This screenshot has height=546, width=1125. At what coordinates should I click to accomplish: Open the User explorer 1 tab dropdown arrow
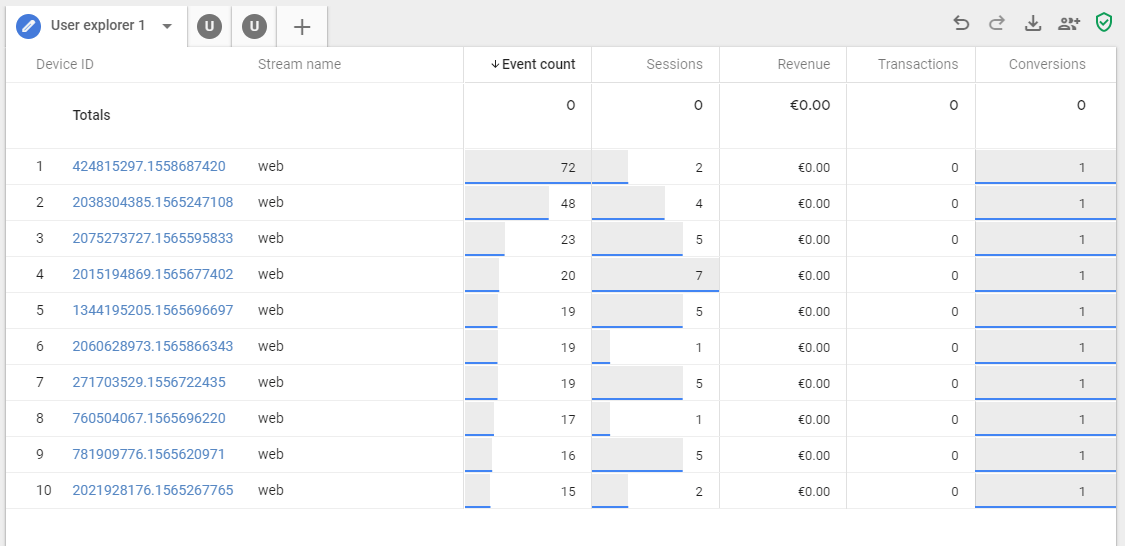pyautogui.click(x=167, y=26)
